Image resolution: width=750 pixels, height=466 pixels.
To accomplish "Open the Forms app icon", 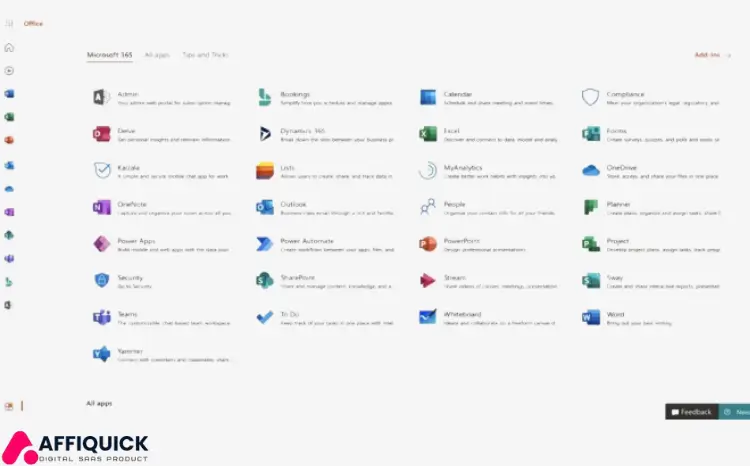I will [x=591, y=134].
